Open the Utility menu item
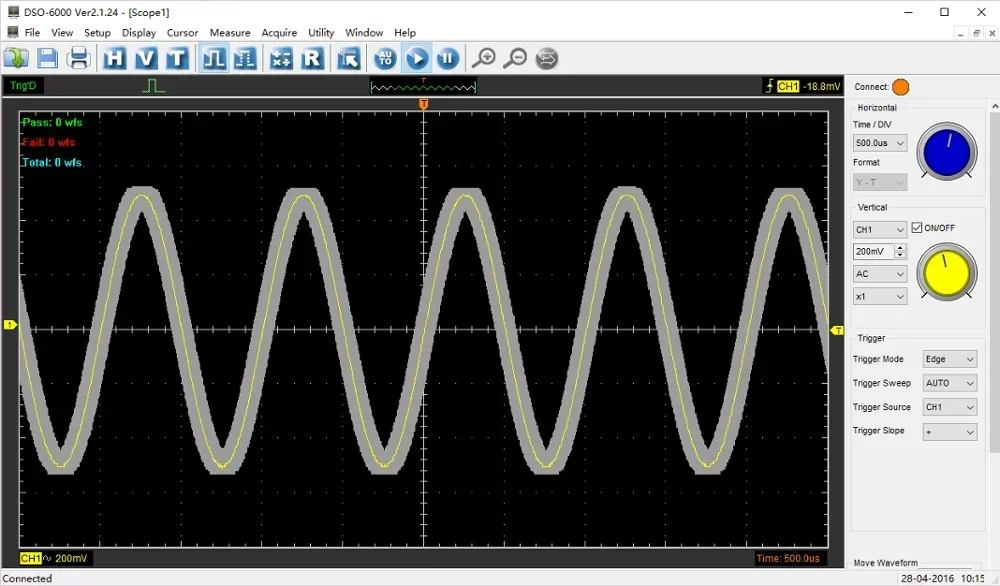 pyautogui.click(x=321, y=32)
